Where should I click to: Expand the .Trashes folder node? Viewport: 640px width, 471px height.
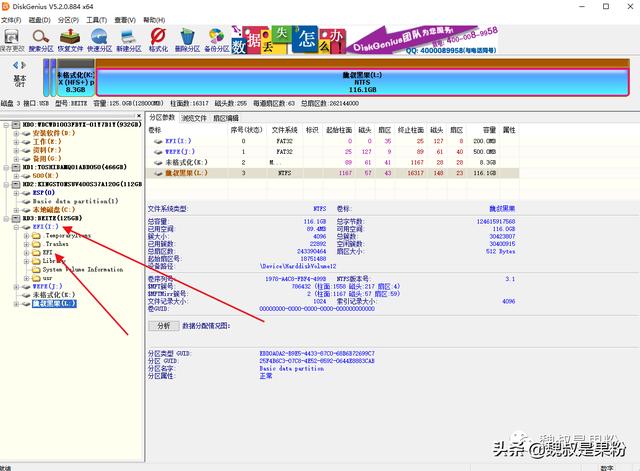(26, 244)
